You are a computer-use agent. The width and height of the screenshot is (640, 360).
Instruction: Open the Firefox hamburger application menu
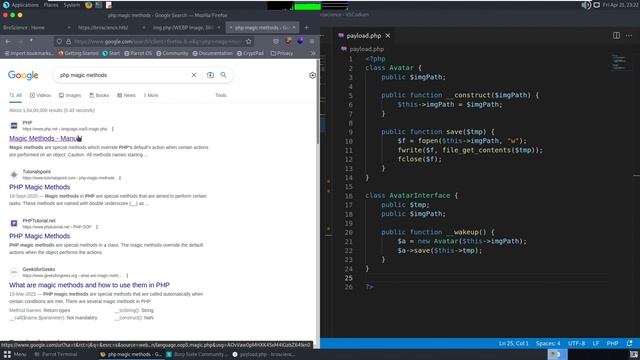[312, 41]
